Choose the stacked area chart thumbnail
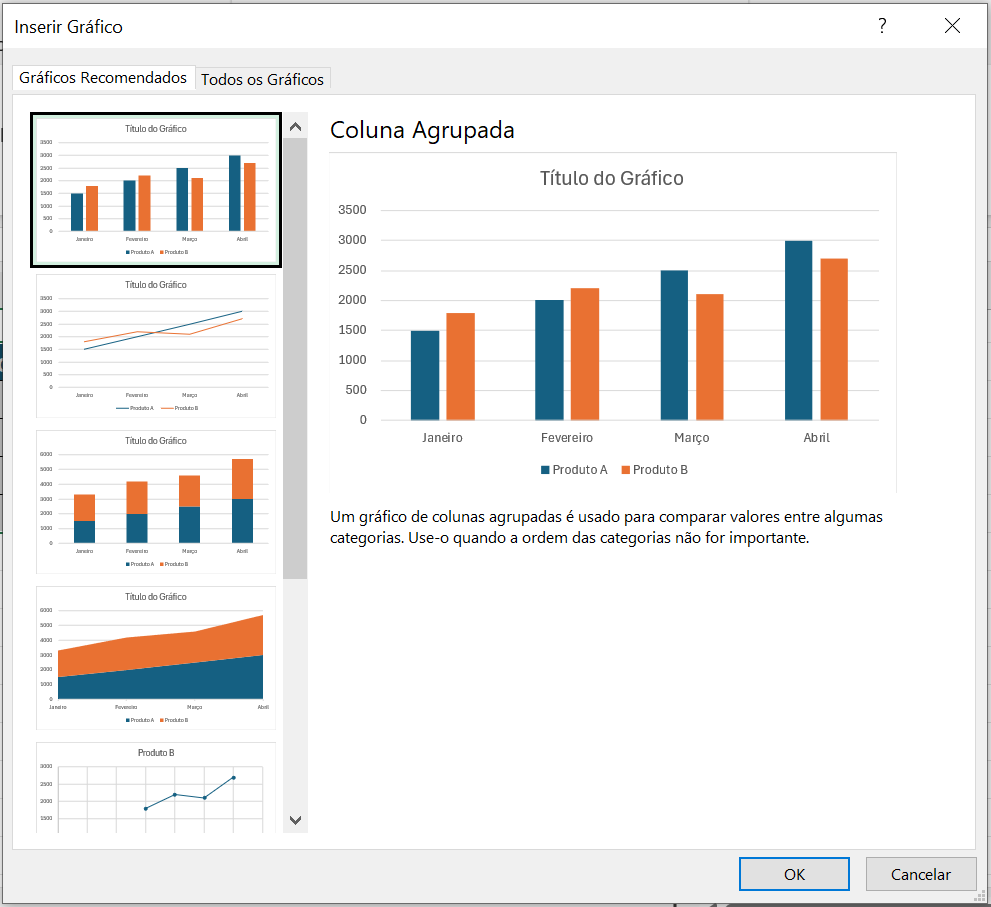This screenshot has width=991, height=907. (156, 658)
